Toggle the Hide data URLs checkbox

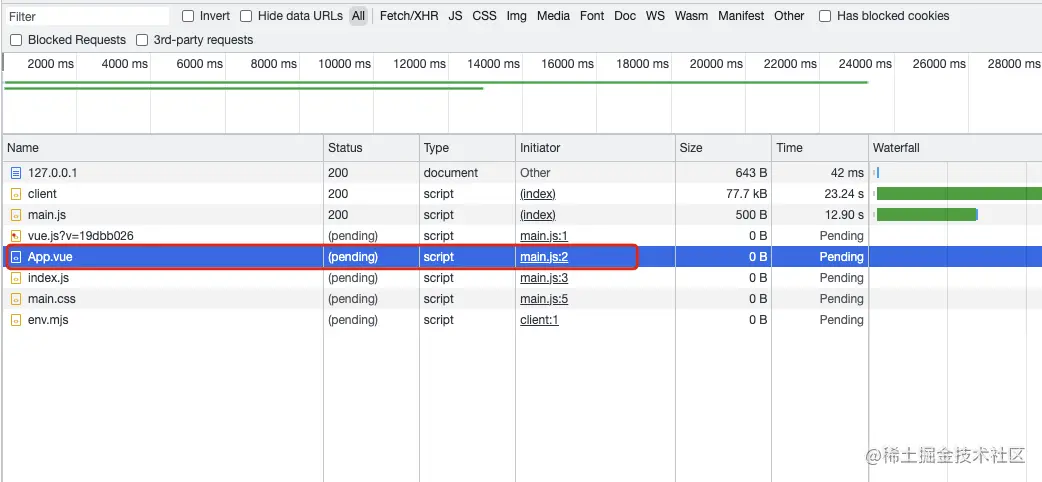coord(246,16)
